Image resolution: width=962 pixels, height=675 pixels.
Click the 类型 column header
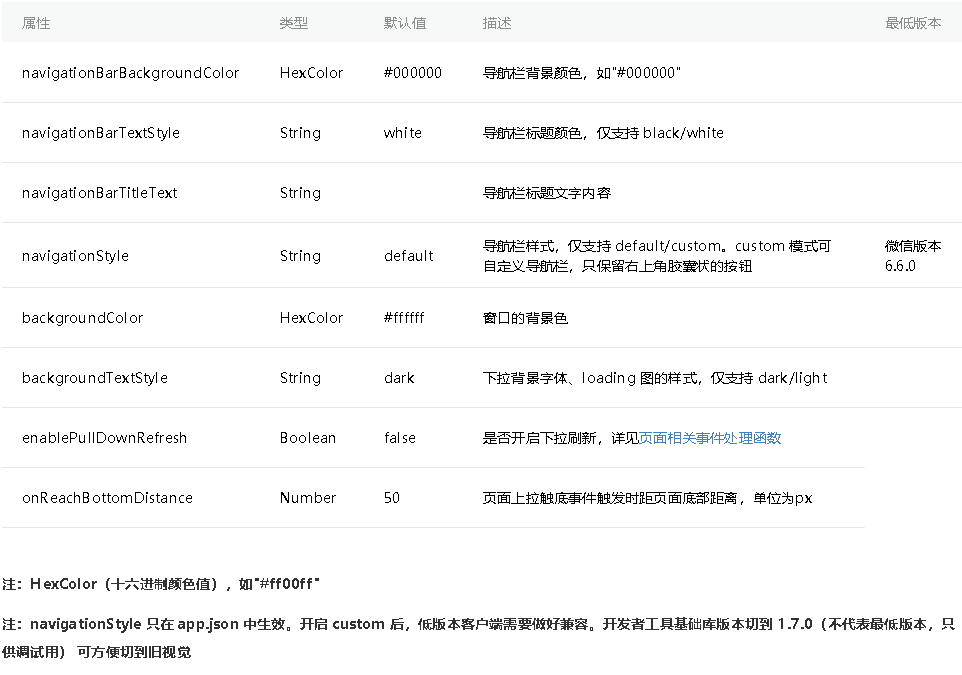click(x=294, y=23)
